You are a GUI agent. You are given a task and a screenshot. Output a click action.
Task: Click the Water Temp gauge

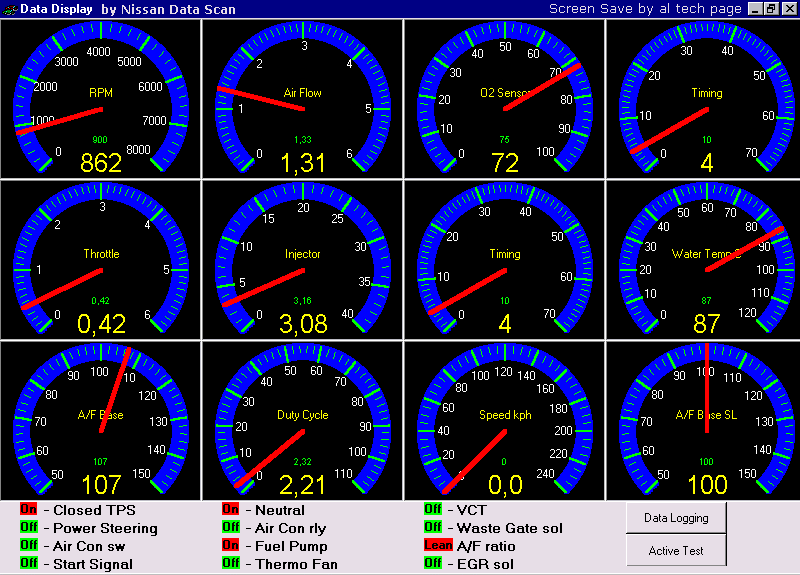(x=707, y=258)
